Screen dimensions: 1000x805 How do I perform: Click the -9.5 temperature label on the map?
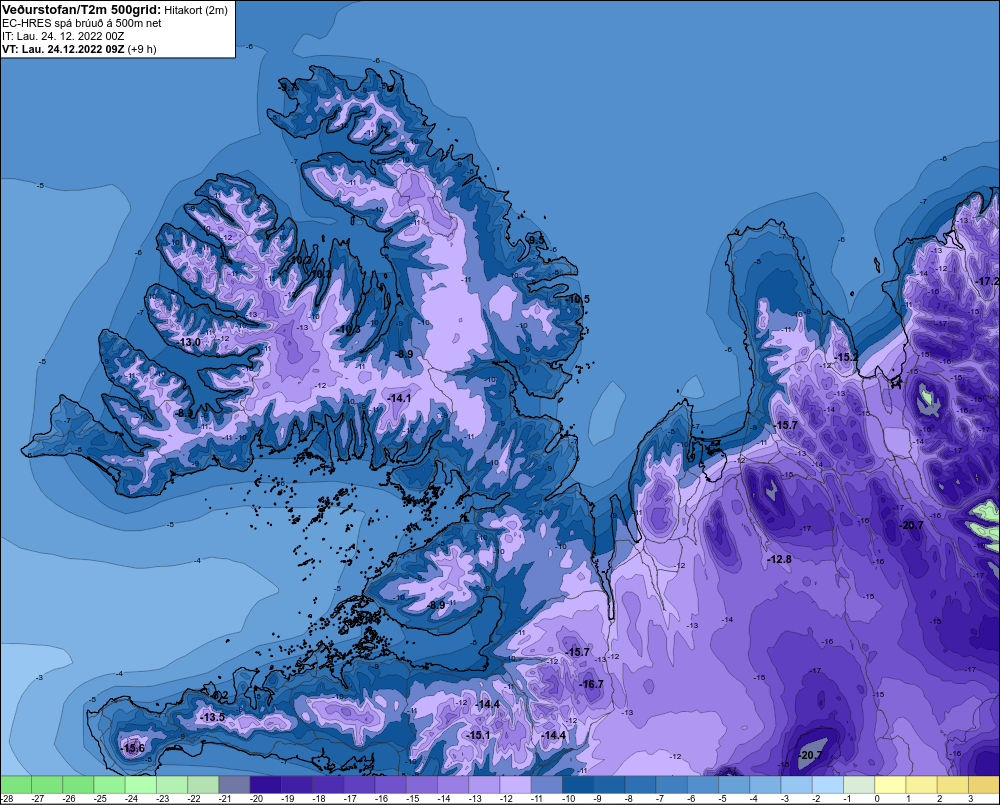536,240
